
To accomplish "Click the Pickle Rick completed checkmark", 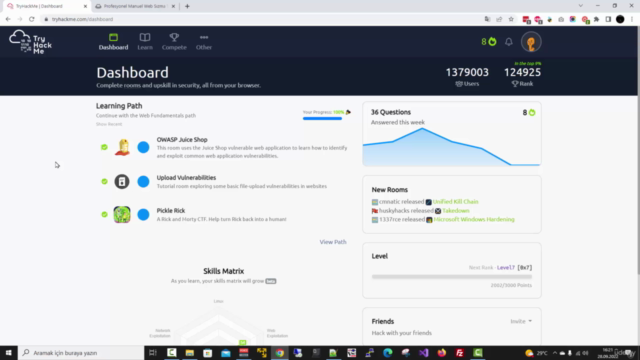I will point(104,214).
